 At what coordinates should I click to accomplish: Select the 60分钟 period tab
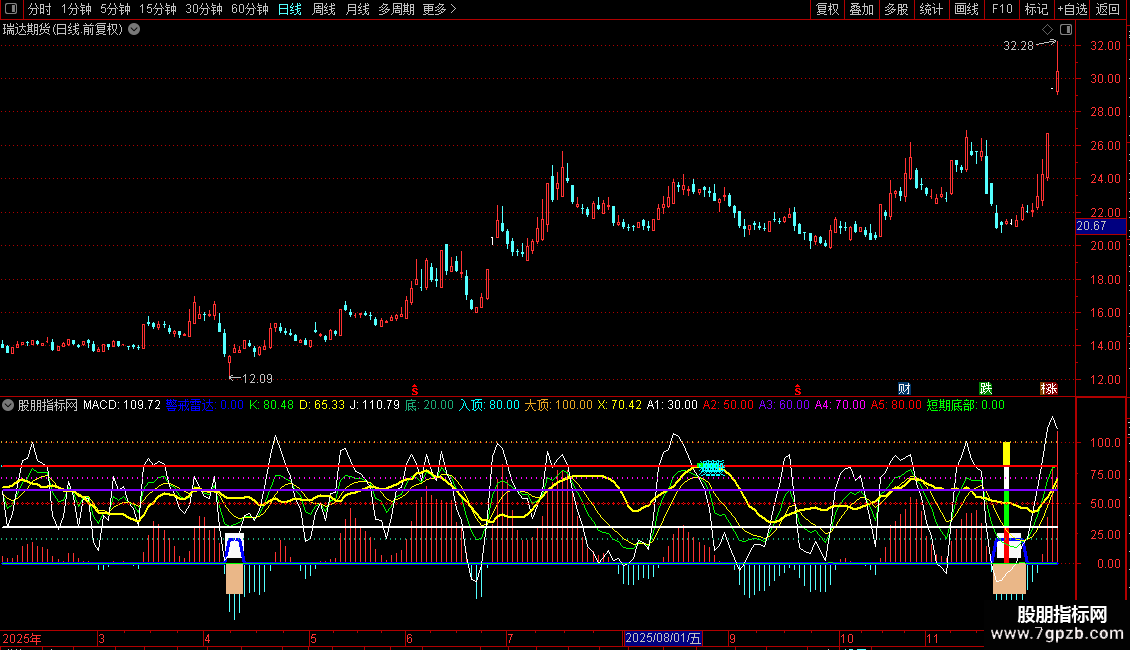(250, 9)
